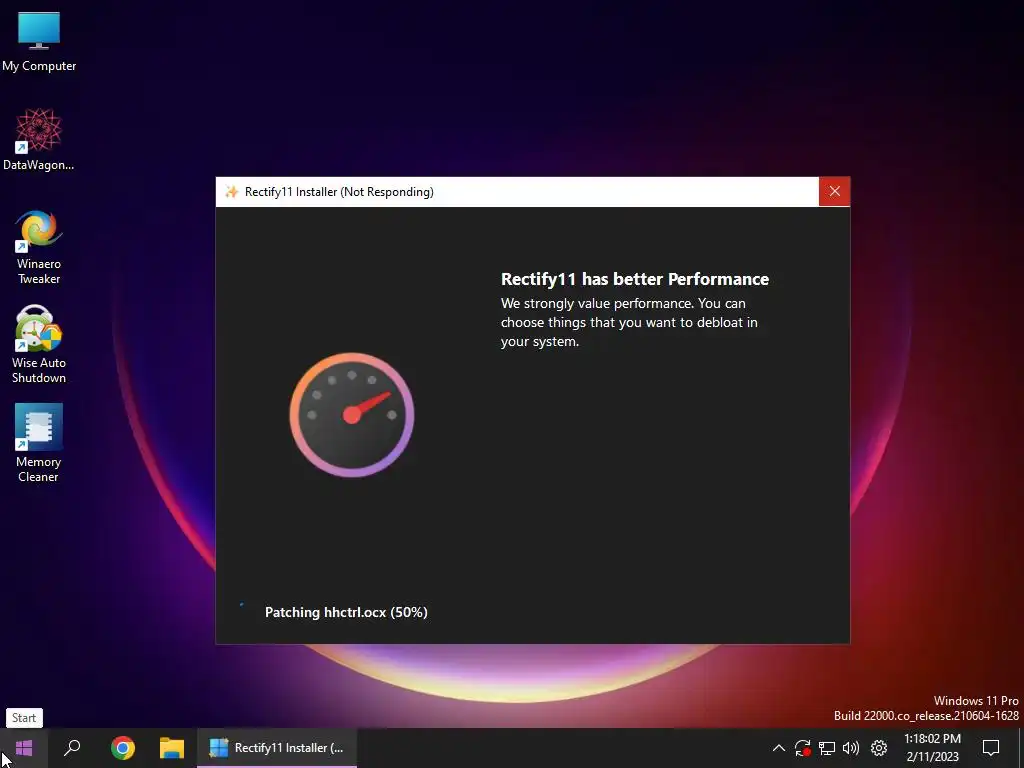Open Memory Cleaner desktop shortcut

click(39, 443)
